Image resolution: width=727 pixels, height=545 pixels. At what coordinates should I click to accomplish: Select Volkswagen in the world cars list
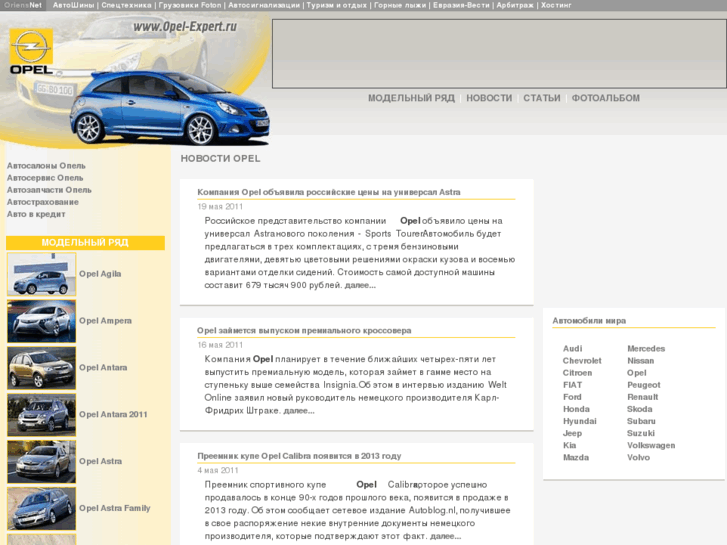point(651,445)
